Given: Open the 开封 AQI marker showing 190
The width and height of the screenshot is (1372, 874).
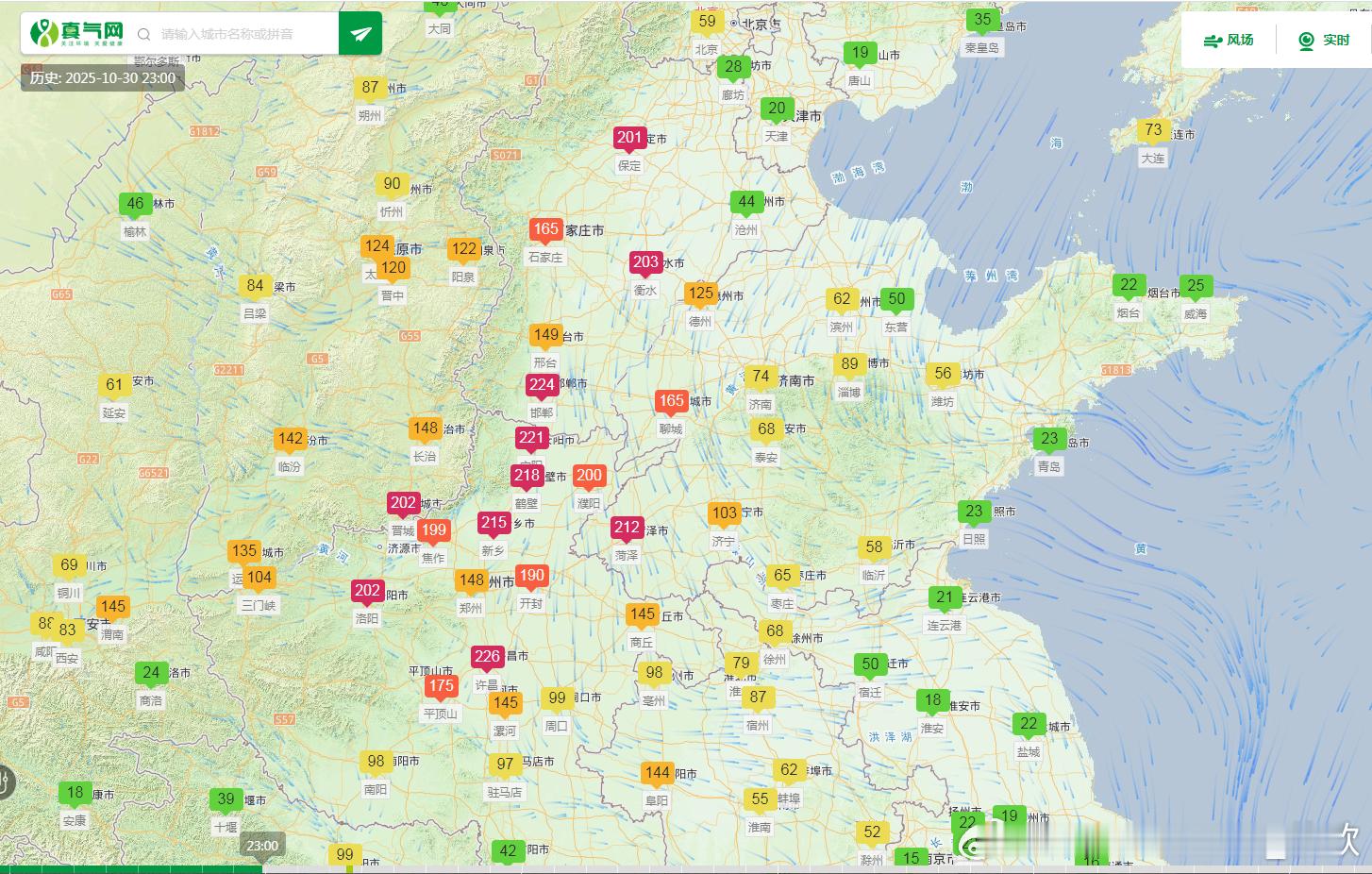Looking at the screenshot, I should (x=531, y=577).
